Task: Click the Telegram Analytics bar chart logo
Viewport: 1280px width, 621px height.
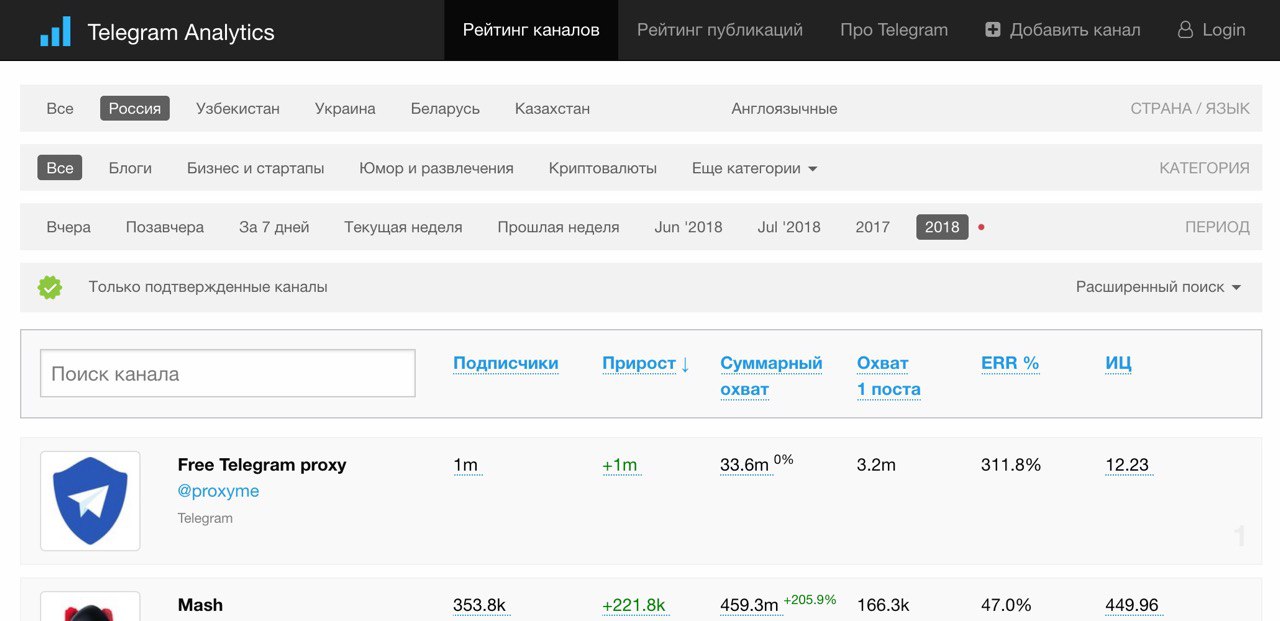Action: click(56, 31)
